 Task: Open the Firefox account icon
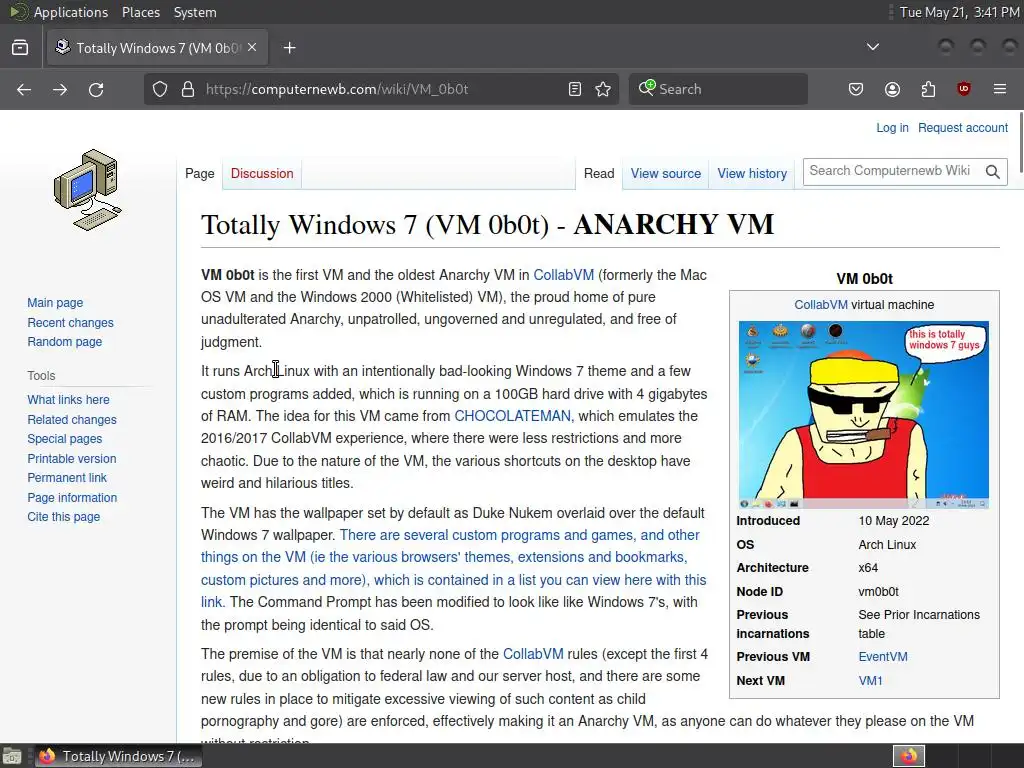[x=892, y=89]
